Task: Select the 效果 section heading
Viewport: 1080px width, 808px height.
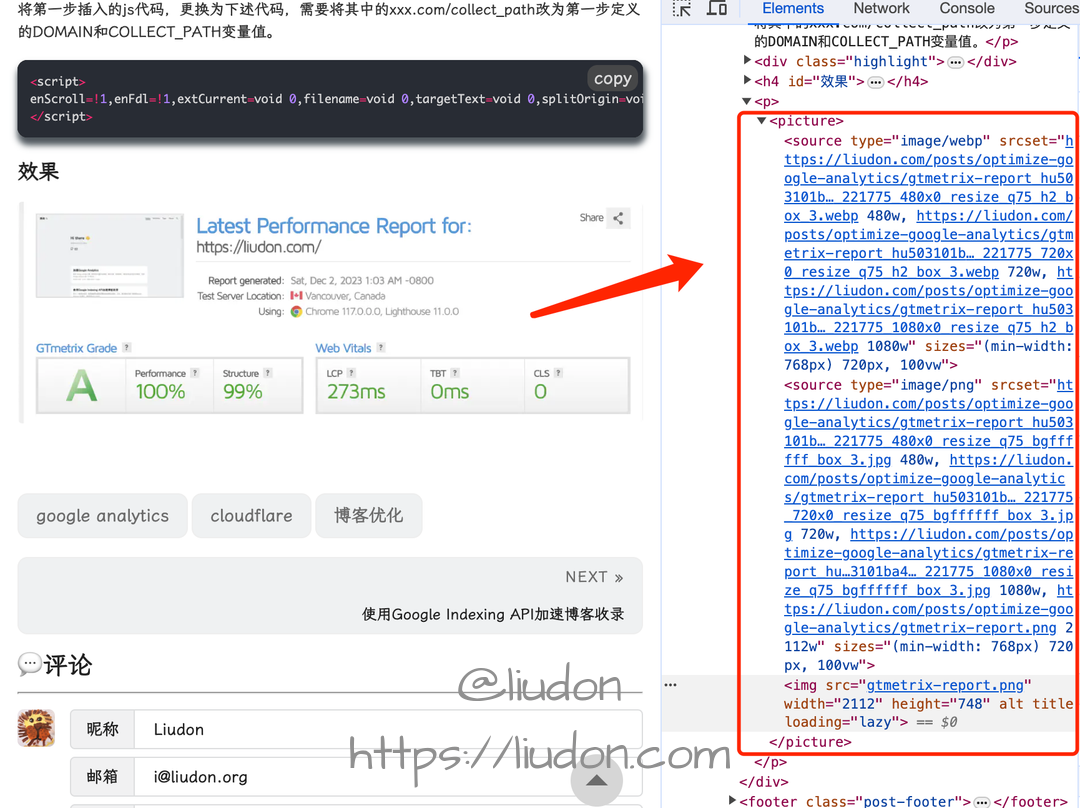Action: point(39,171)
